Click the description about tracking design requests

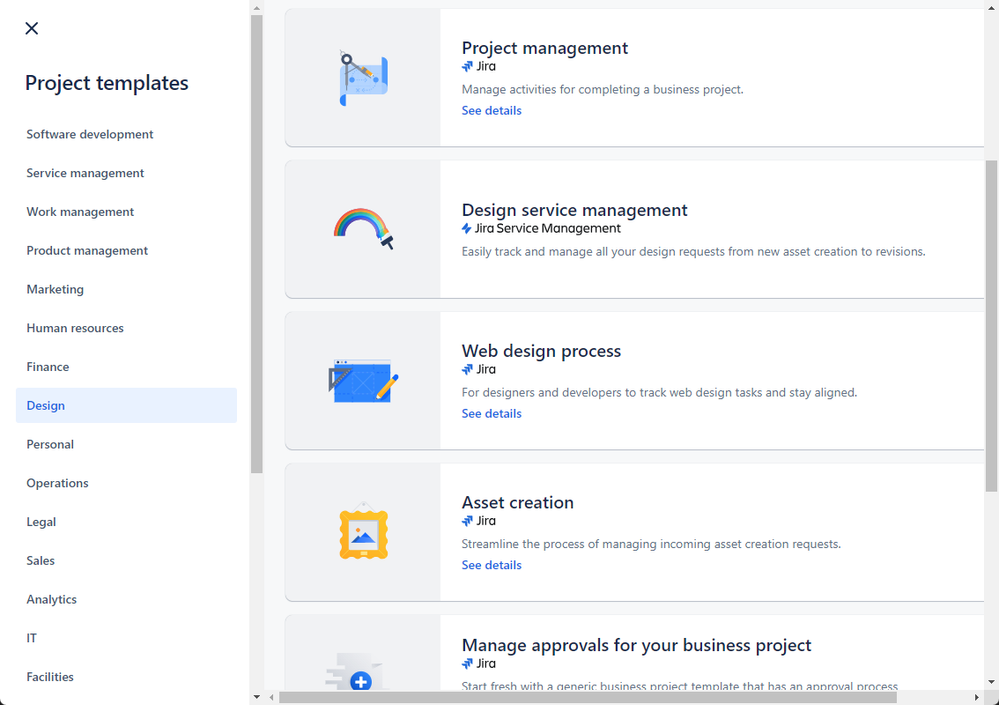693,252
